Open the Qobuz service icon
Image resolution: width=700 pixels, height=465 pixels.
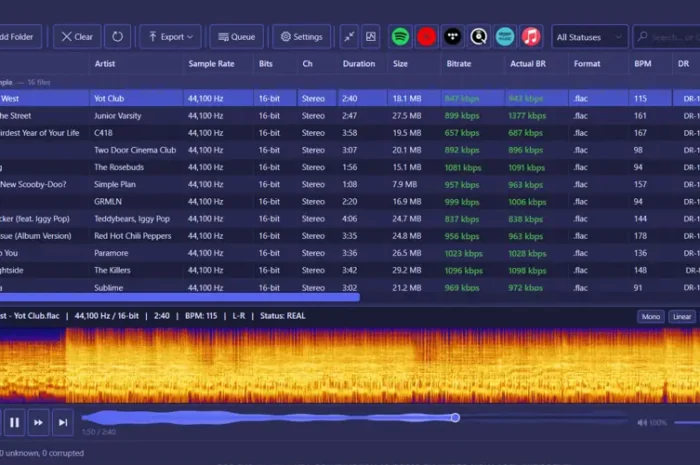[x=479, y=37]
